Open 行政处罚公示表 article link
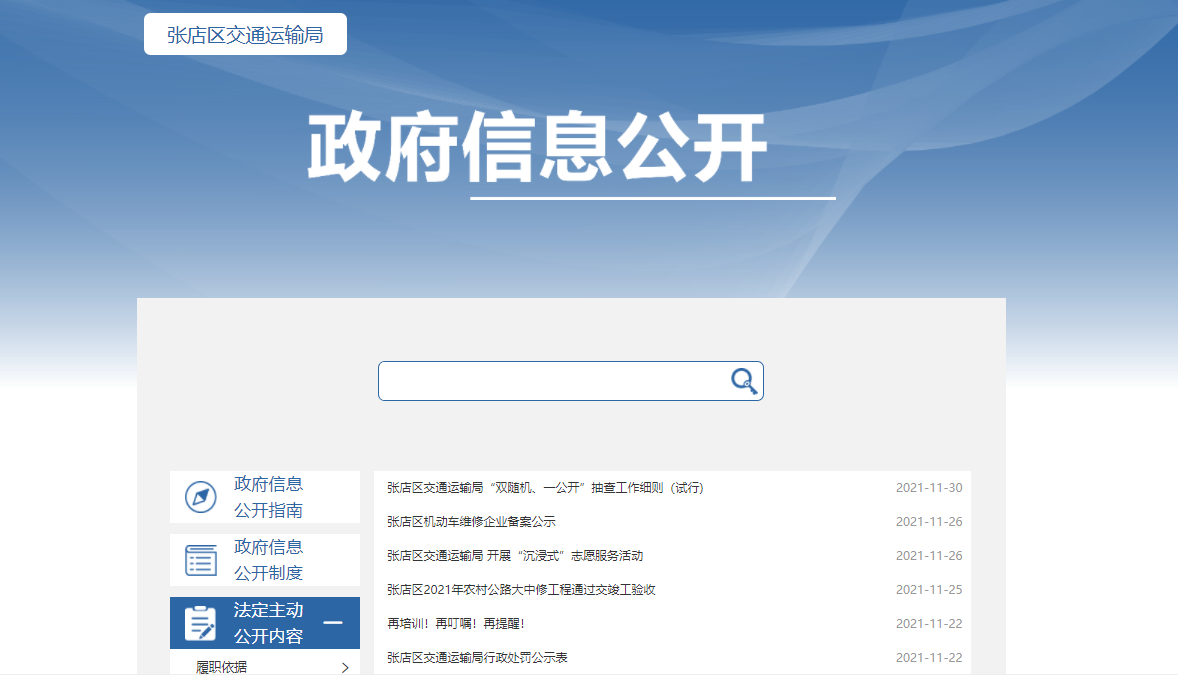 [477, 658]
